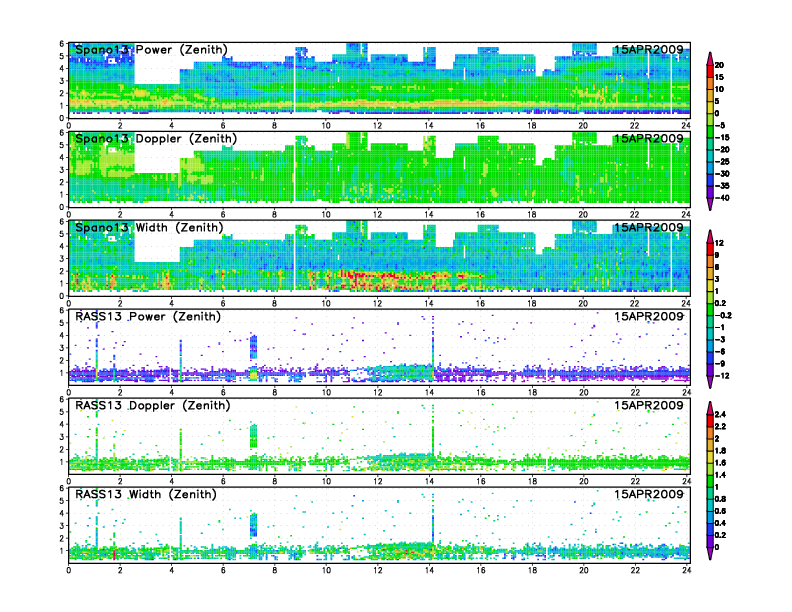
Task: Click the '-12' label on the middle colorbar
Action: point(722,376)
